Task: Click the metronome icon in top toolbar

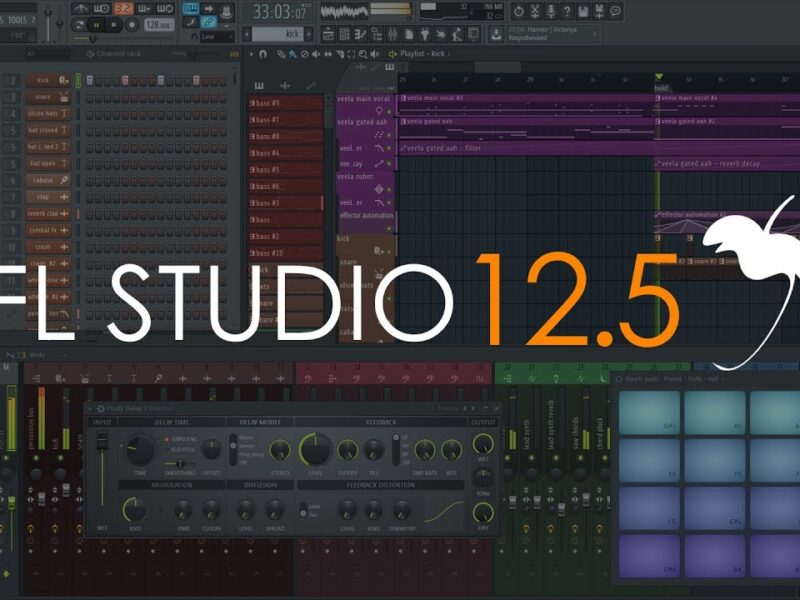Action: tap(80, 8)
